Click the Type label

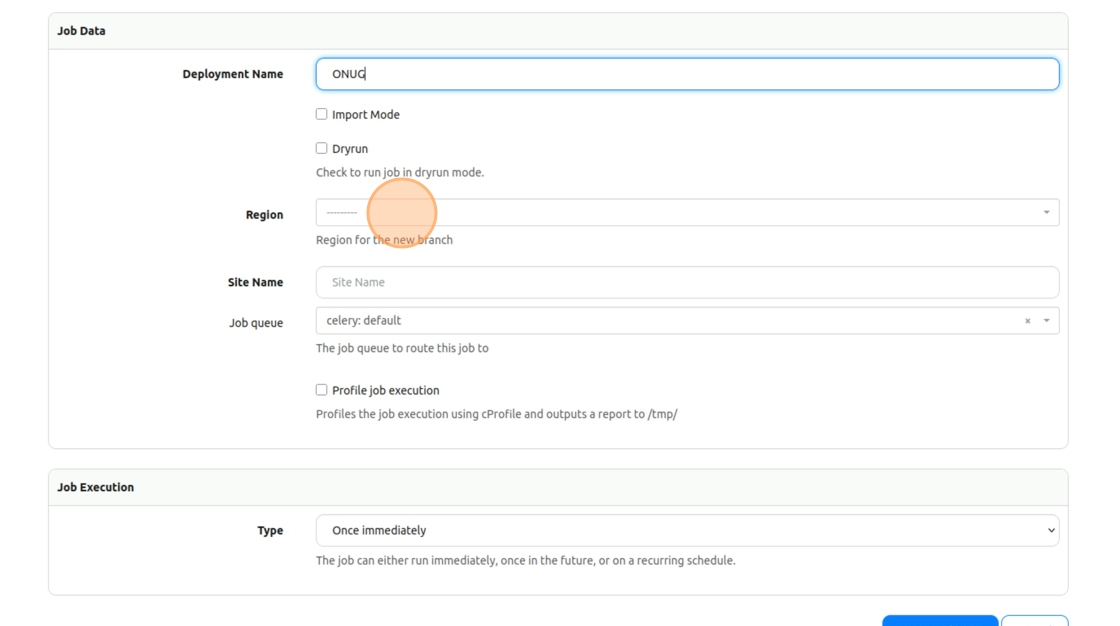270,531
